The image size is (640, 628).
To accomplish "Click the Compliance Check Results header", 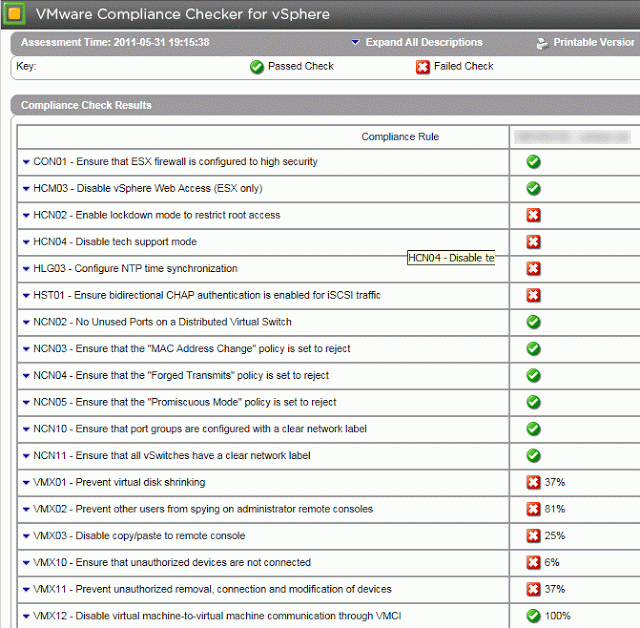I will pos(86,105).
